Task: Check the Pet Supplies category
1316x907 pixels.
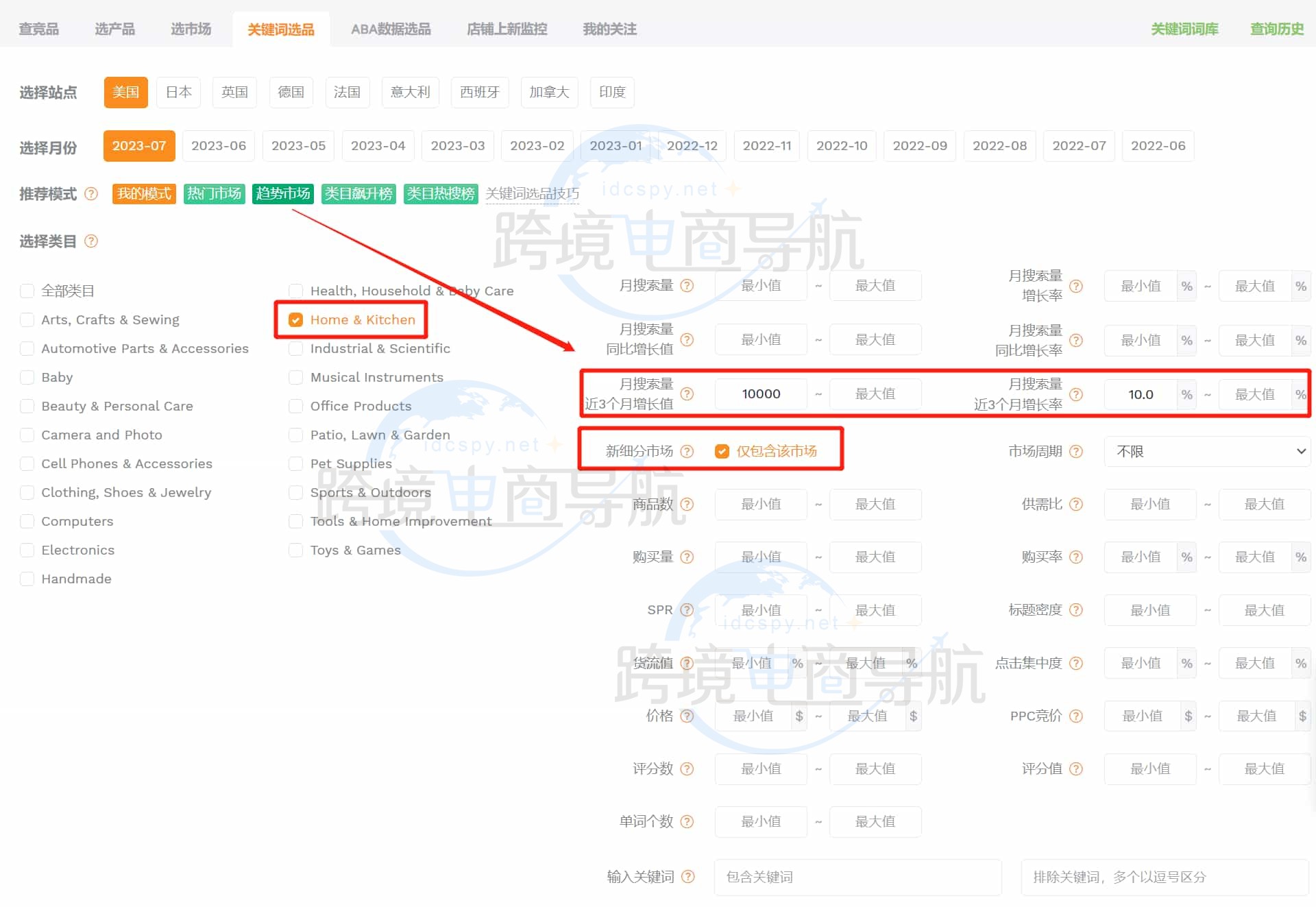Action: (296, 464)
